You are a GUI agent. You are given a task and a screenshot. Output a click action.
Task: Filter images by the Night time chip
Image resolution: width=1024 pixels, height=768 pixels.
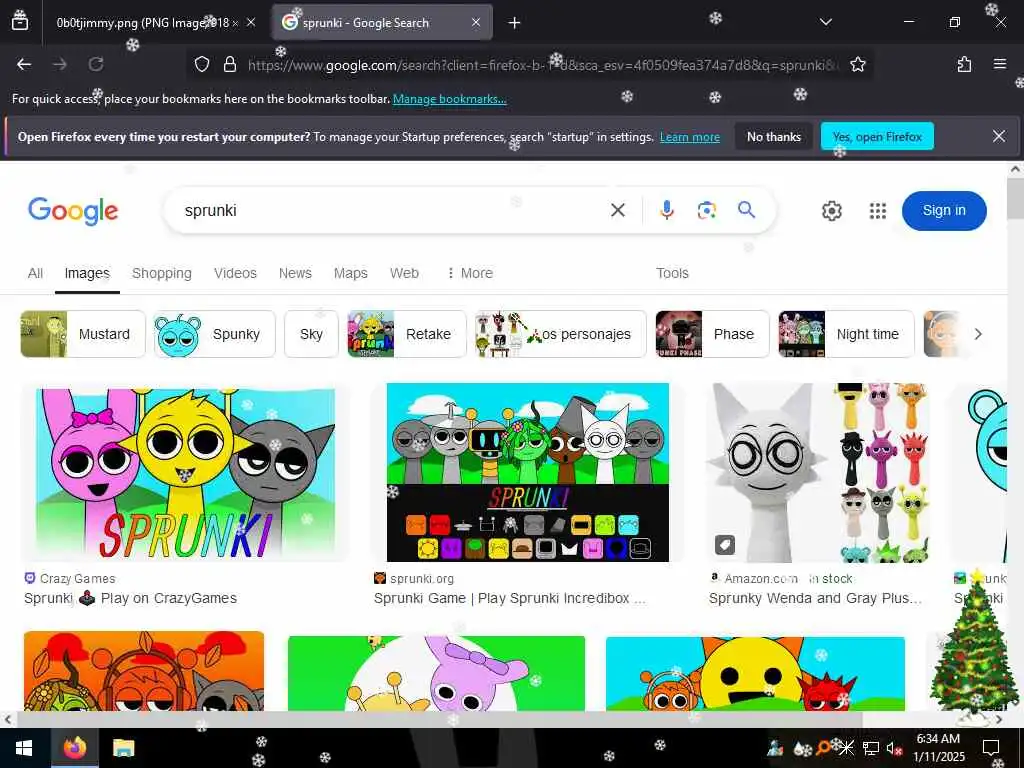pos(846,334)
